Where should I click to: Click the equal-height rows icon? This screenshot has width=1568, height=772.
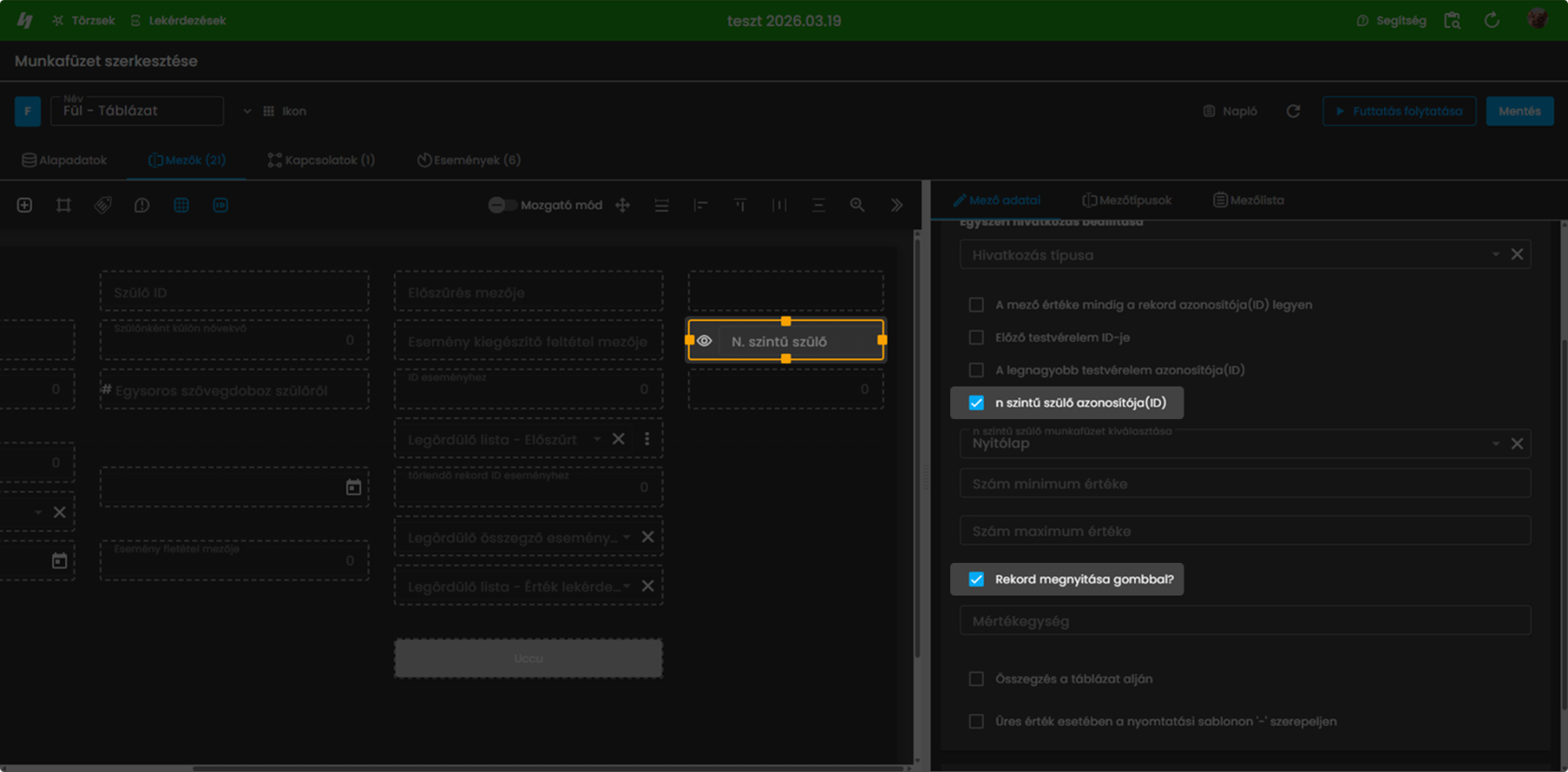662,205
